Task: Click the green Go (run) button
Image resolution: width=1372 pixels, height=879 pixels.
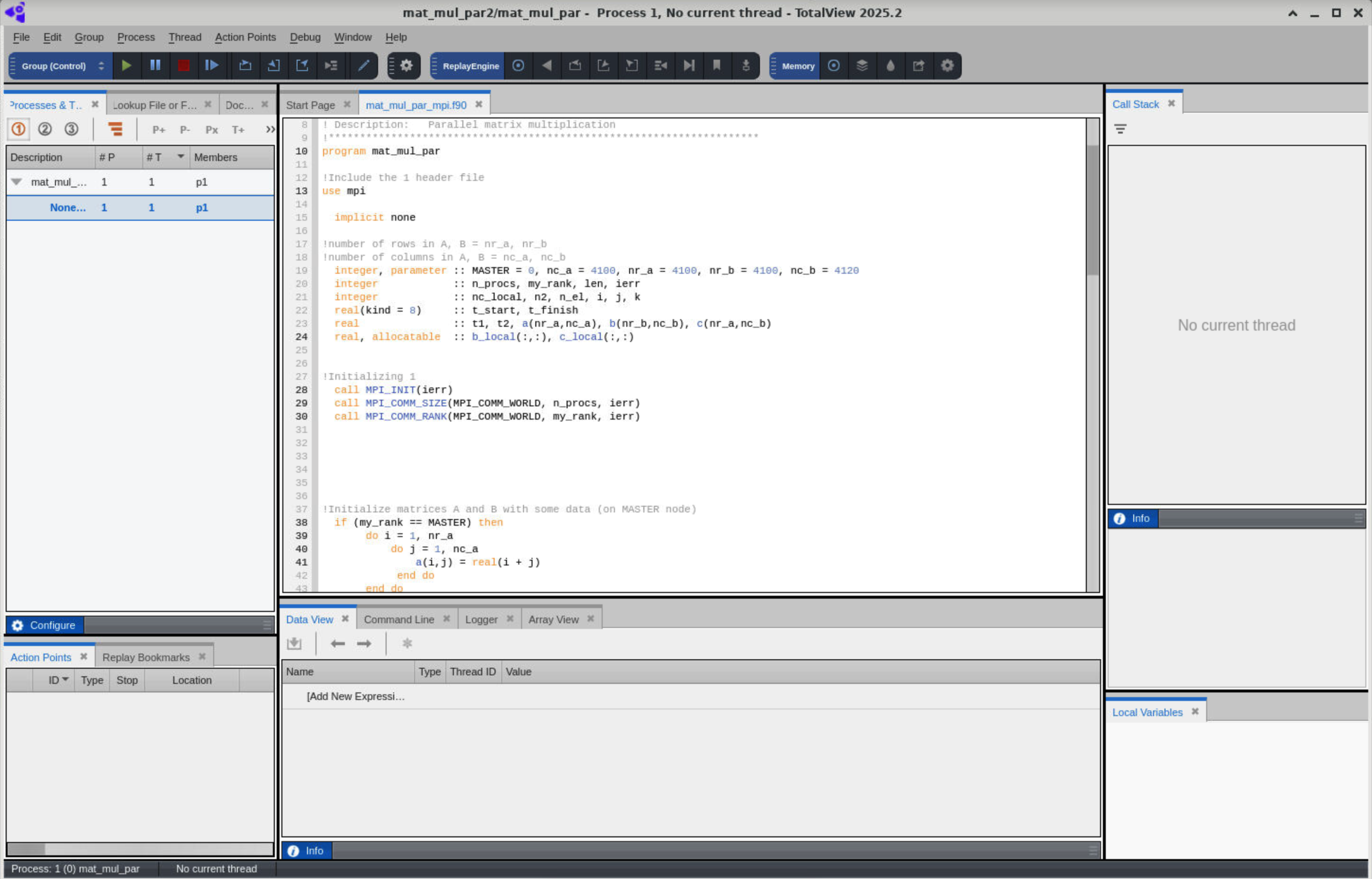Action: pyautogui.click(x=126, y=66)
